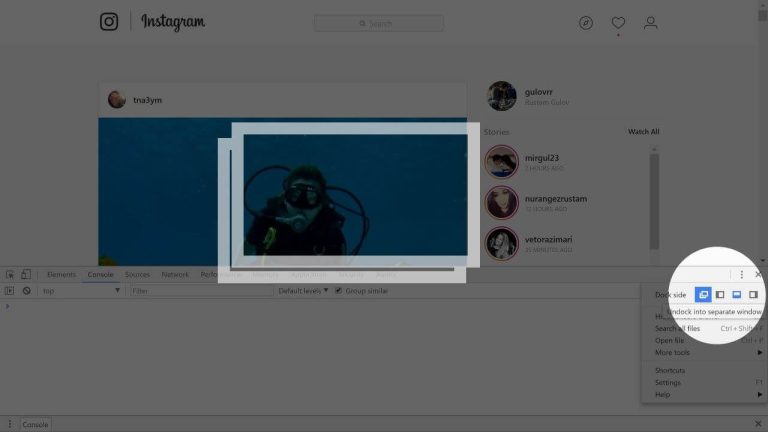Open the top context dropdown

(x=81, y=291)
